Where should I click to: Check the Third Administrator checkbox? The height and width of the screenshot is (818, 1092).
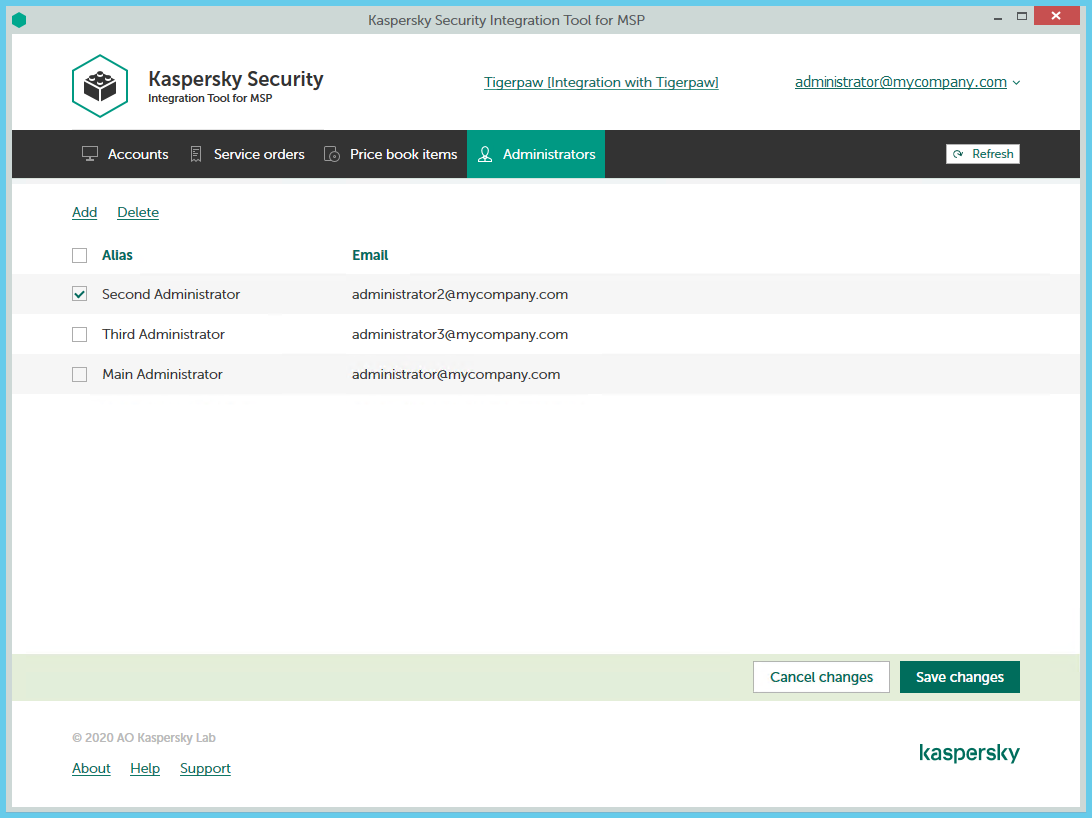click(80, 335)
